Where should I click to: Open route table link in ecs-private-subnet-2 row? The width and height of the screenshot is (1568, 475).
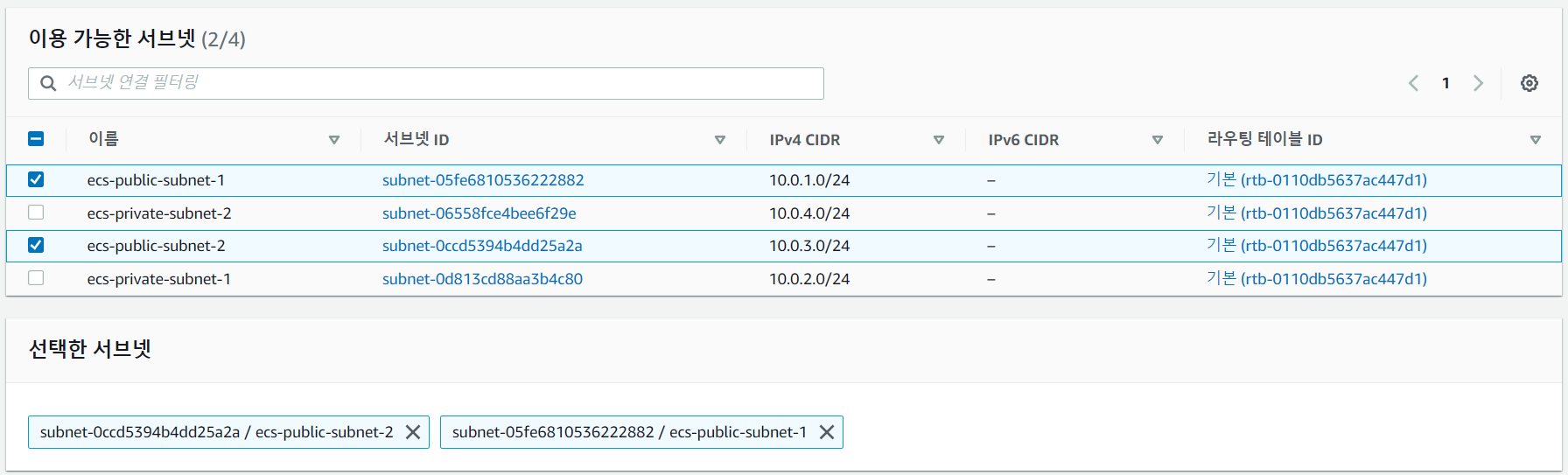(x=1317, y=213)
